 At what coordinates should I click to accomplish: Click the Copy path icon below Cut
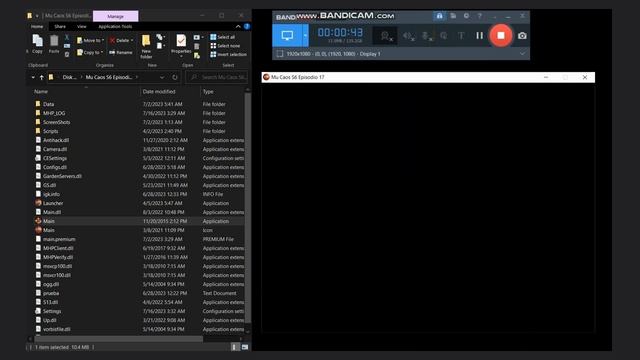point(67,46)
